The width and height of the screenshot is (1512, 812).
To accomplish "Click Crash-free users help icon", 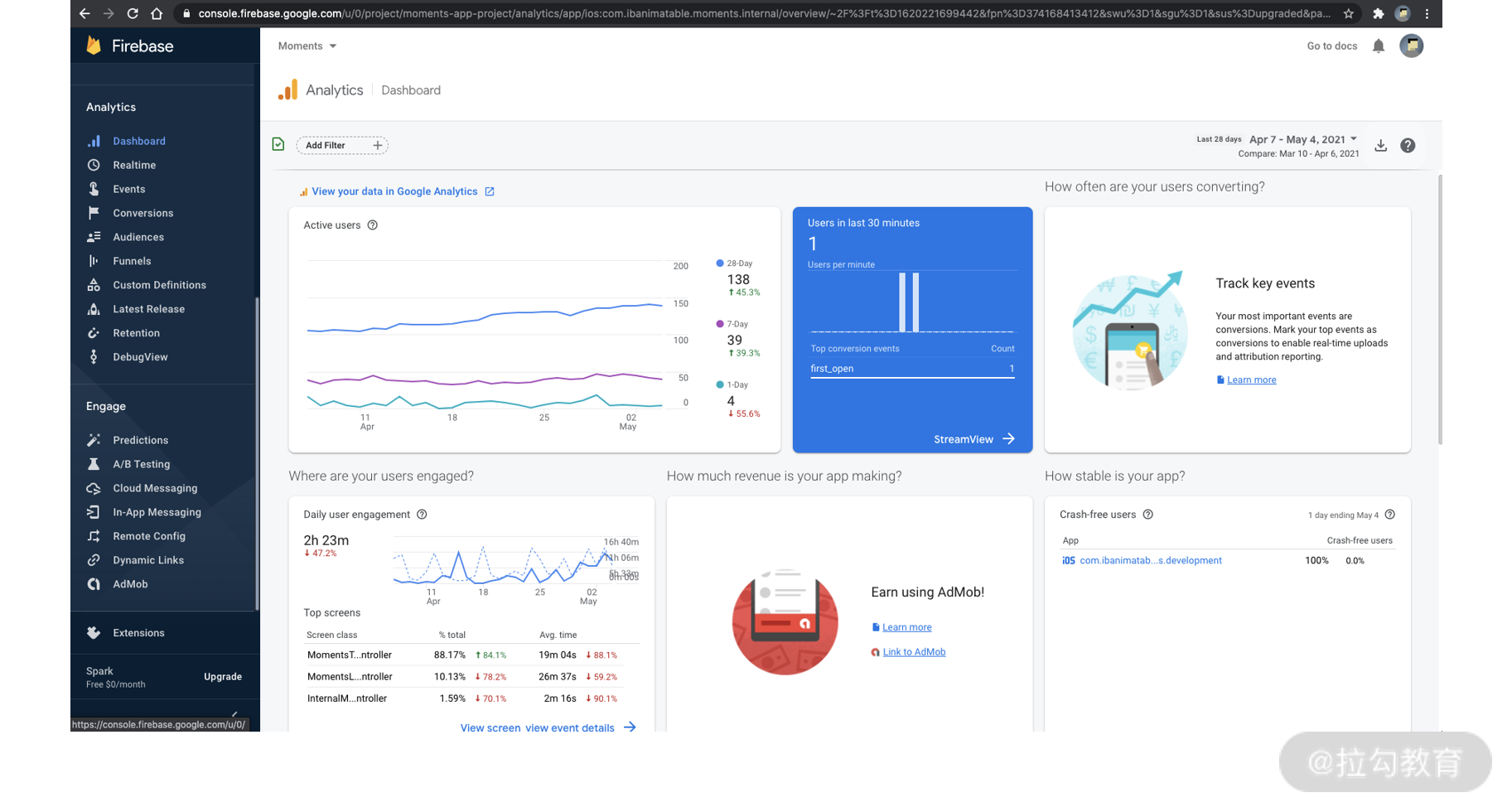I will coord(1148,515).
